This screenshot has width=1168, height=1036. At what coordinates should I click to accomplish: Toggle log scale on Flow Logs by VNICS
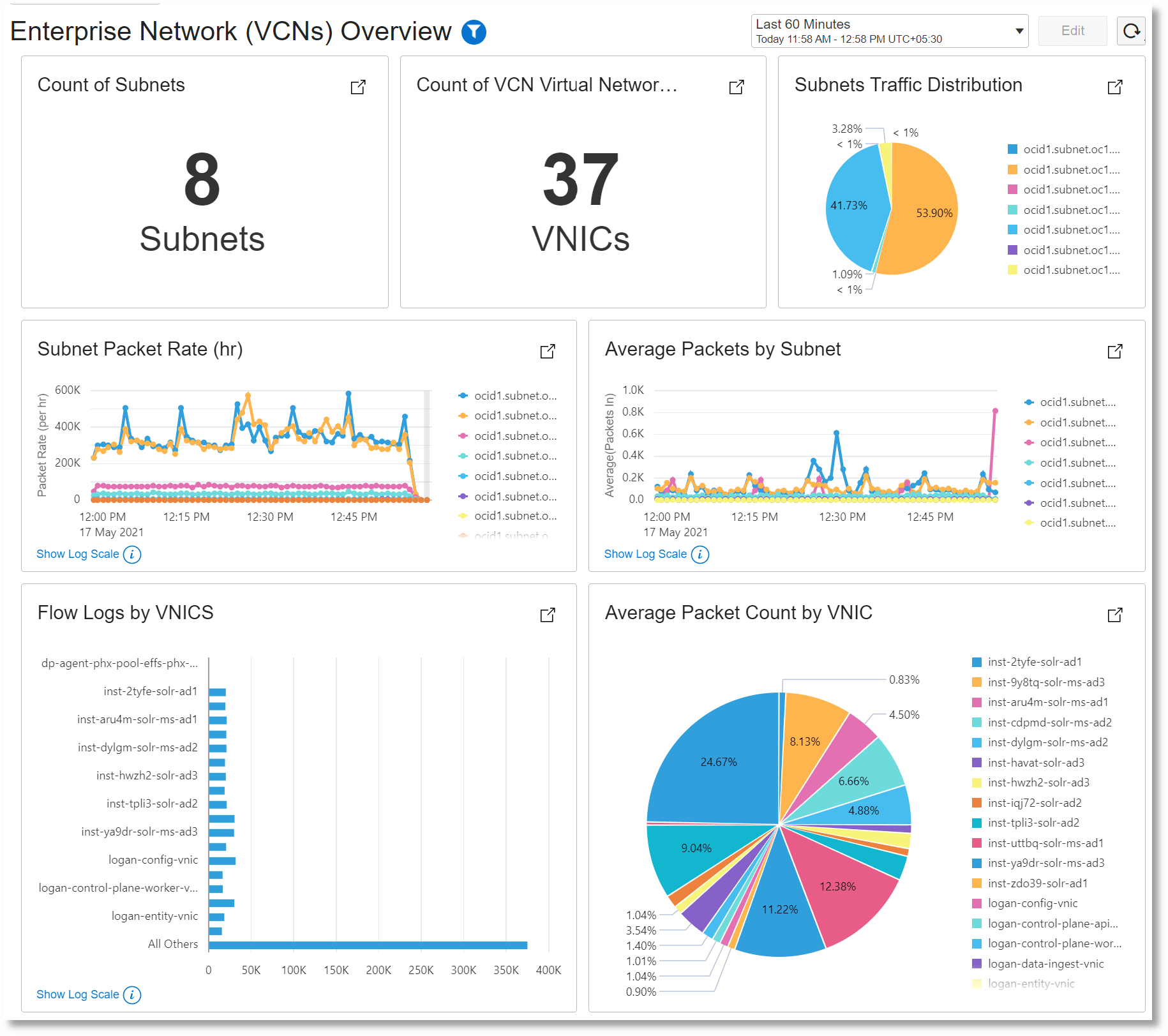click(x=77, y=994)
